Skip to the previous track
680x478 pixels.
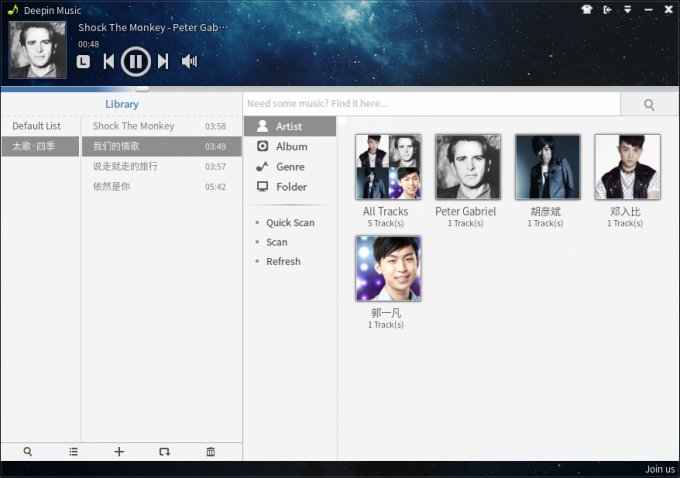108,62
